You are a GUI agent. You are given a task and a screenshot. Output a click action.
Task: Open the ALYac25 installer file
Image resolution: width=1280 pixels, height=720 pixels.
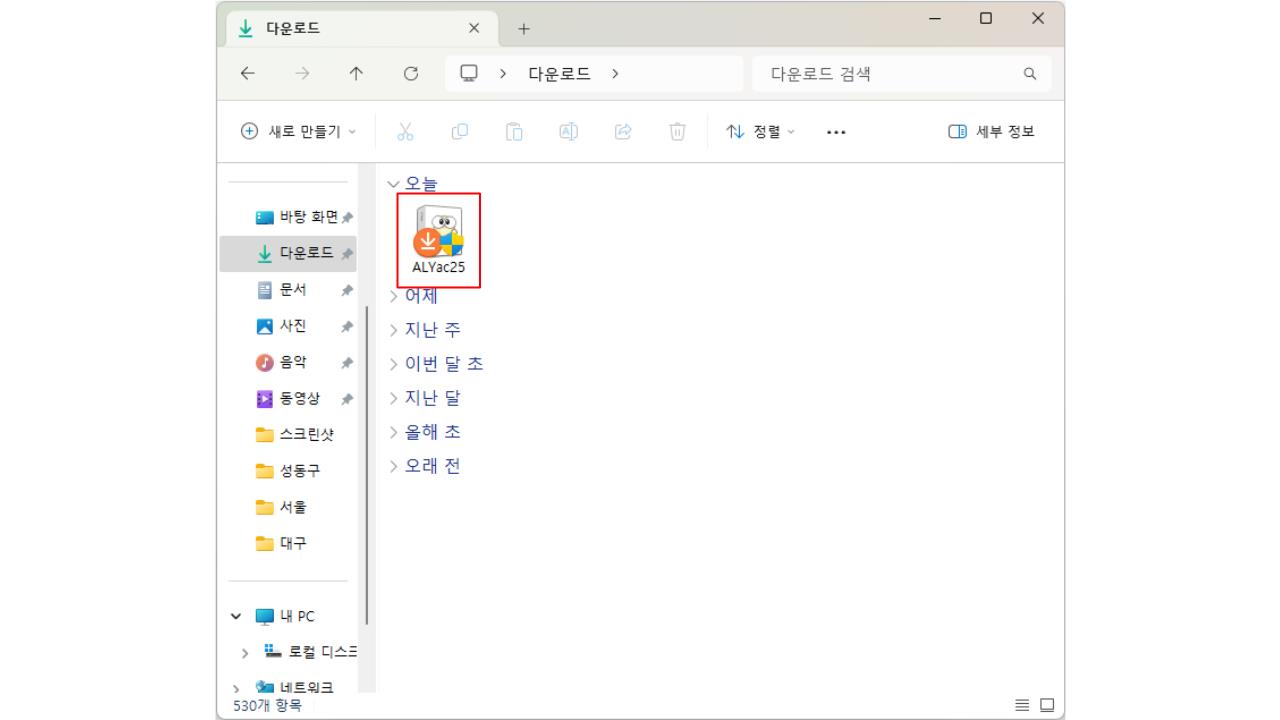point(439,241)
